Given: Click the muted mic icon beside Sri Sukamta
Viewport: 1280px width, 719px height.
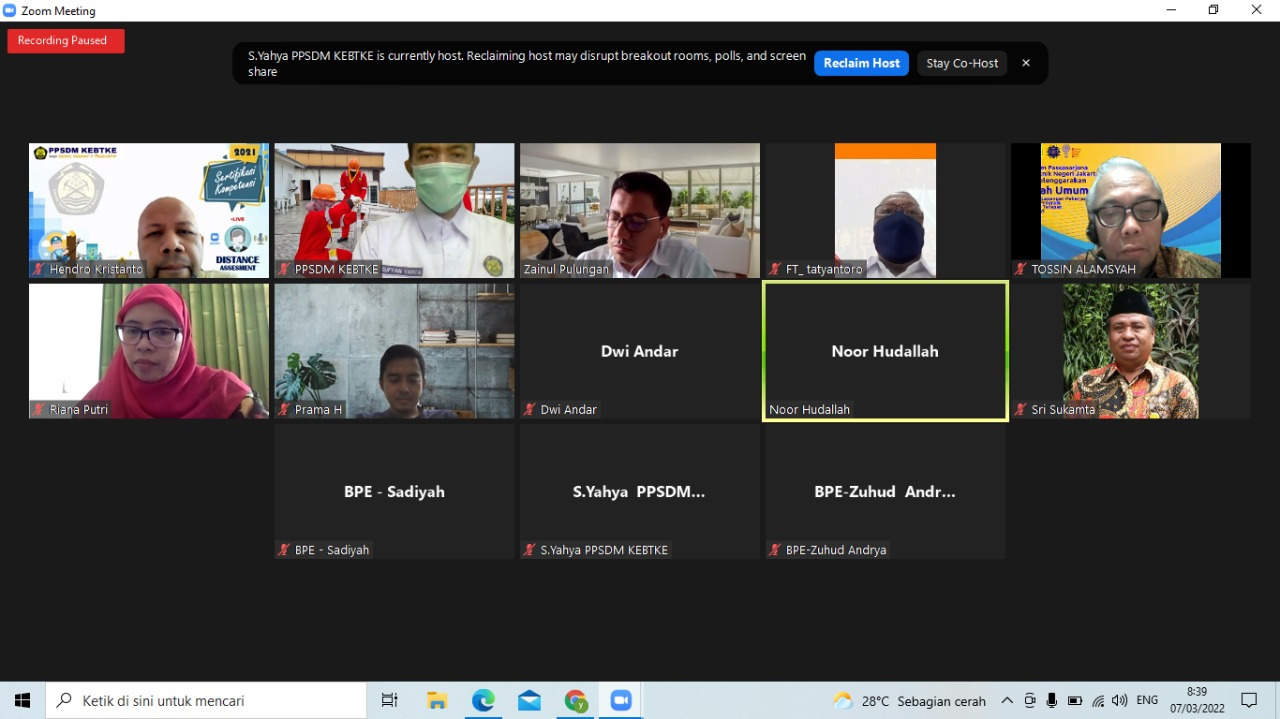Looking at the screenshot, I should pos(1021,410).
